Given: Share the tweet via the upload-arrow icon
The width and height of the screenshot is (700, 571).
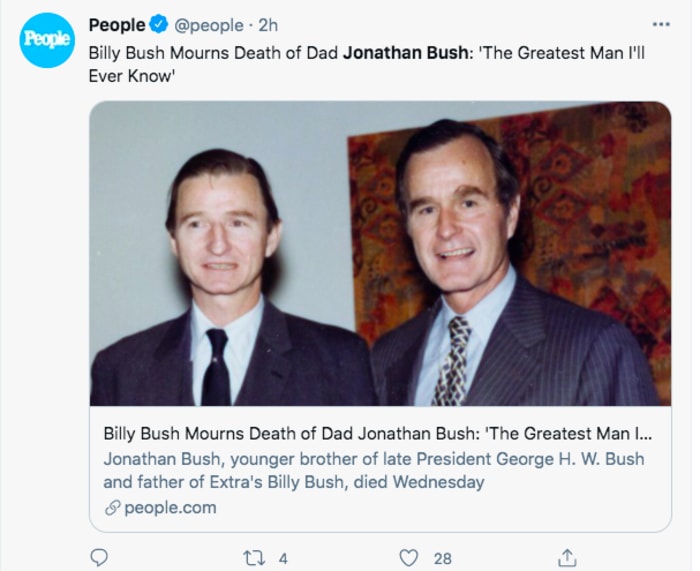Looking at the screenshot, I should click(567, 558).
